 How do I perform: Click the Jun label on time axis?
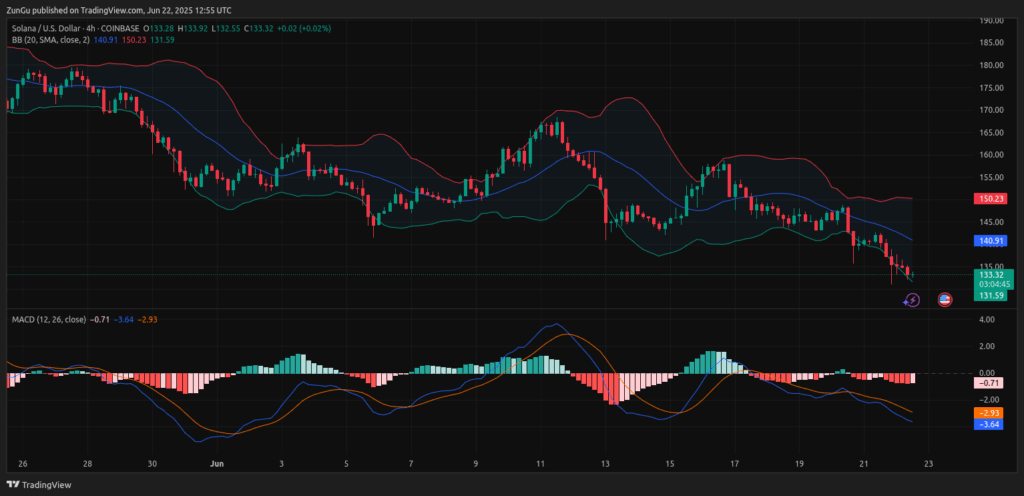pyautogui.click(x=217, y=464)
